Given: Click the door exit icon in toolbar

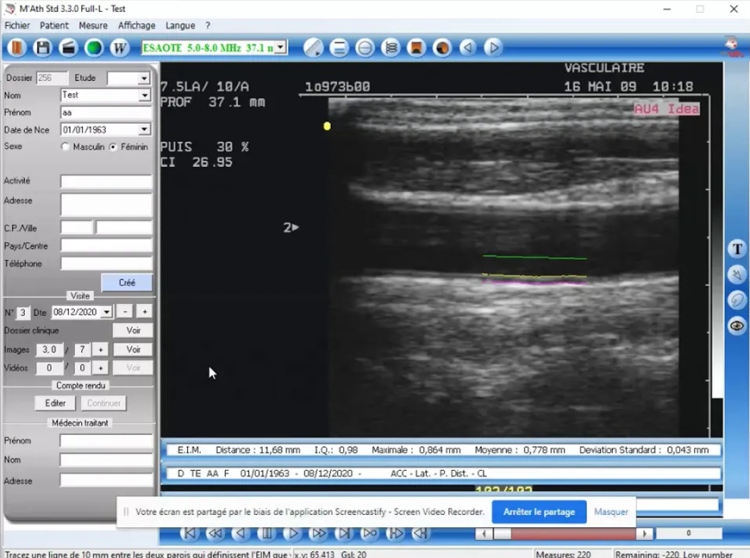Looking at the screenshot, I should click(17, 48).
